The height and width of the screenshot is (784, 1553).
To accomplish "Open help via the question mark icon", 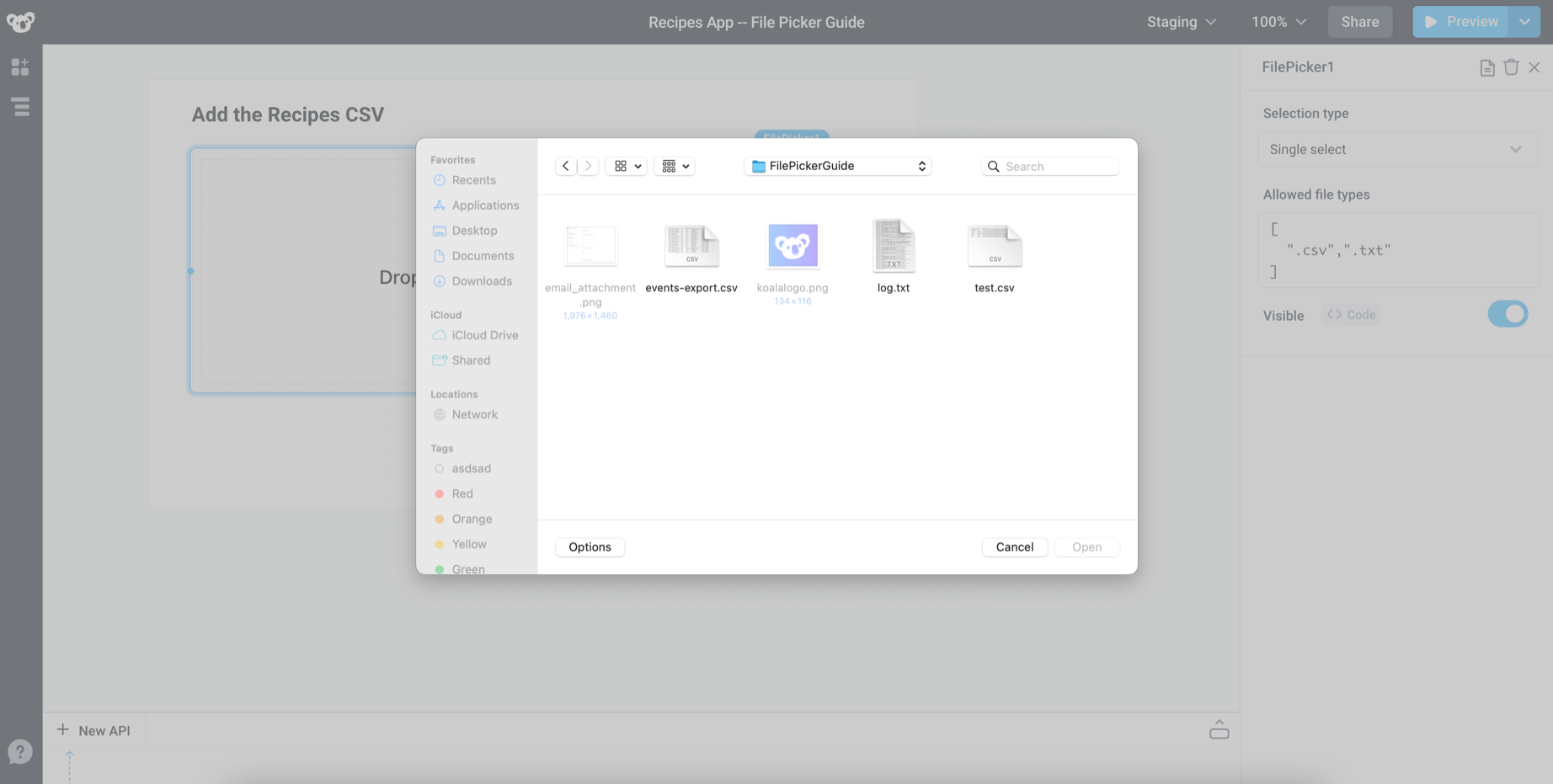I will pos(19,751).
